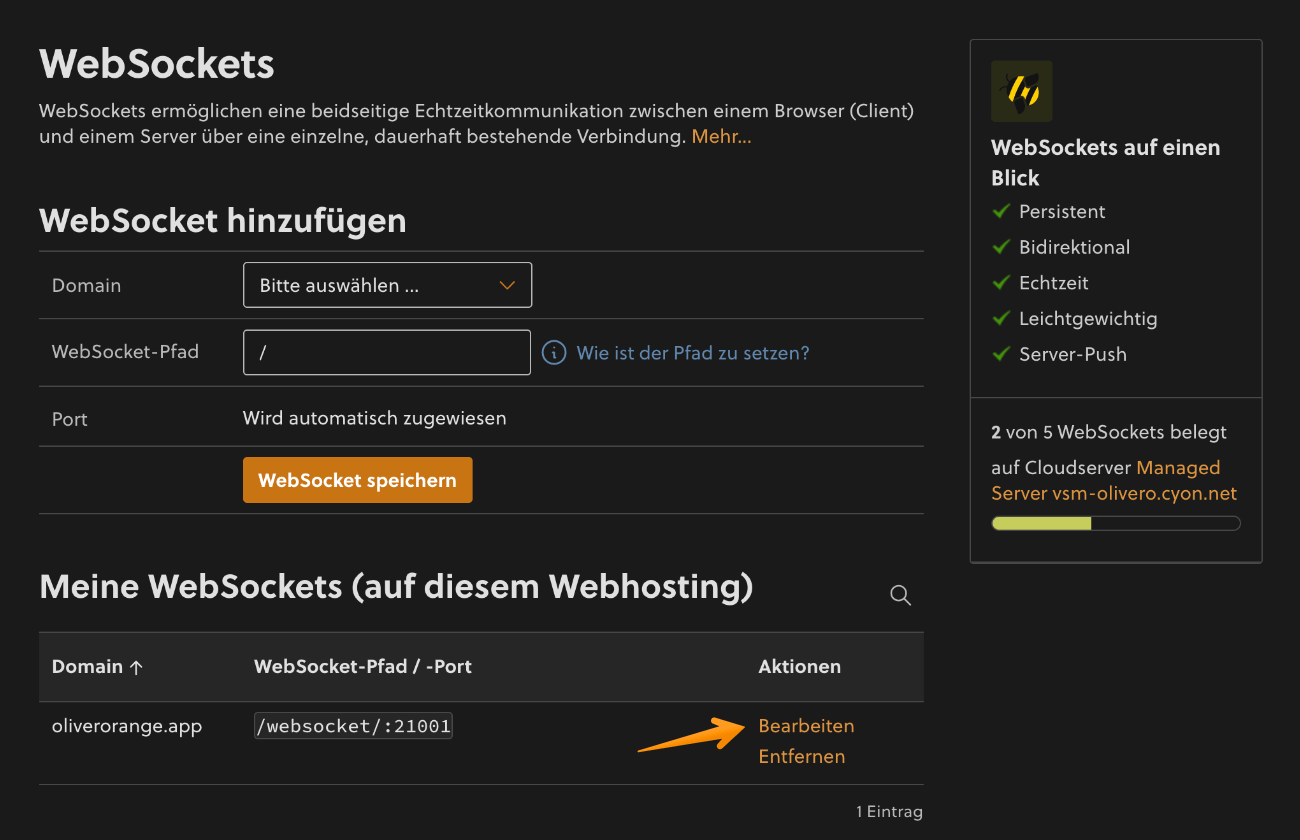Click the green checkmark beside Echtzeit
Viewport: 1300px width, 840px height.
click(x=1001, y=283)
